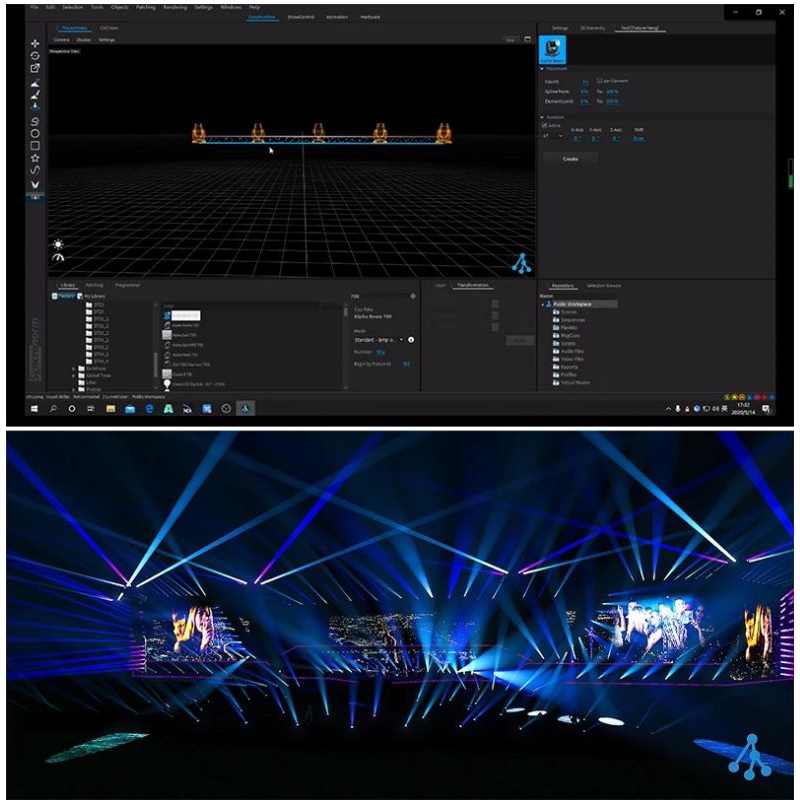Open viewport Camera menu
The width and height of the screenshot is (800, 800).
pos(61,40)
